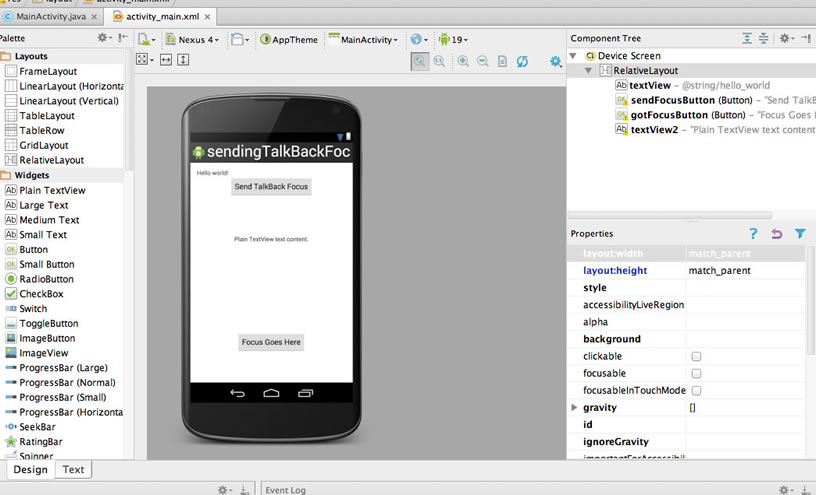816x495 pixels.
Task: Open the screen orientation dropdown
Action: (x=240, y=40)
